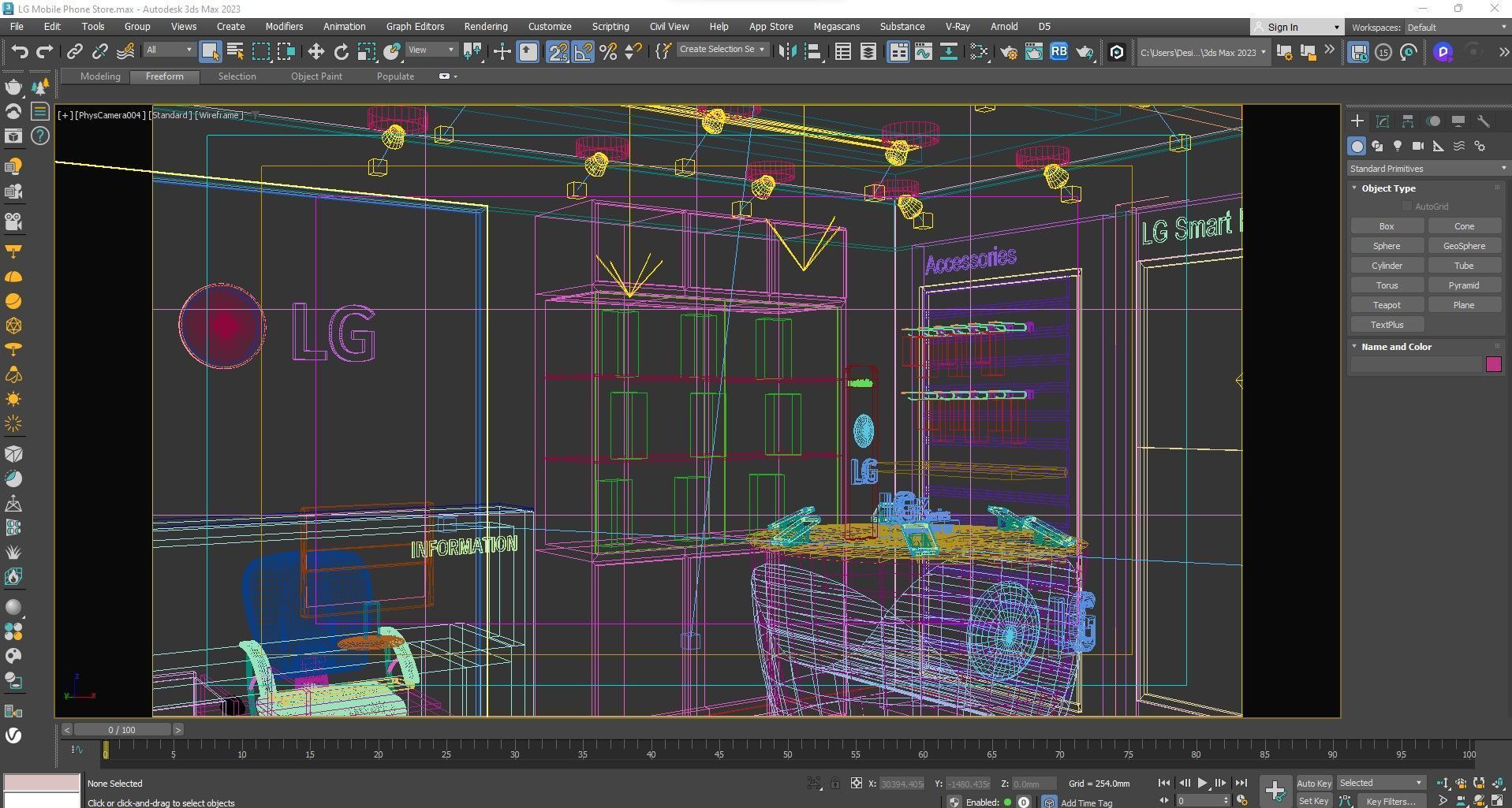Open the Modify panel tab icon
Viewport: 1512px width, 808px height.
coord(1383,121)
